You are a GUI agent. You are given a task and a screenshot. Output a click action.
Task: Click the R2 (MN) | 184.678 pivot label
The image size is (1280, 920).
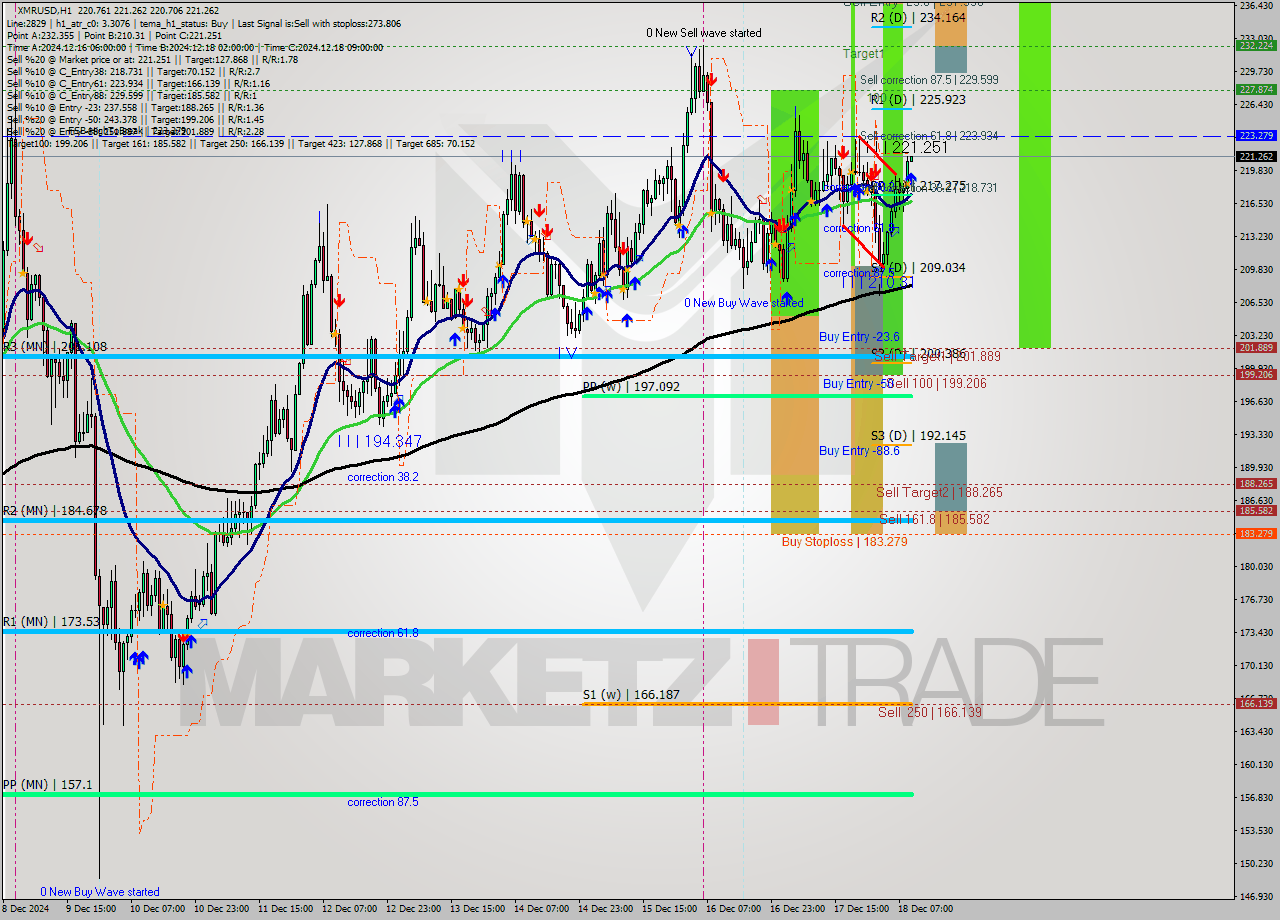[54, 511]
